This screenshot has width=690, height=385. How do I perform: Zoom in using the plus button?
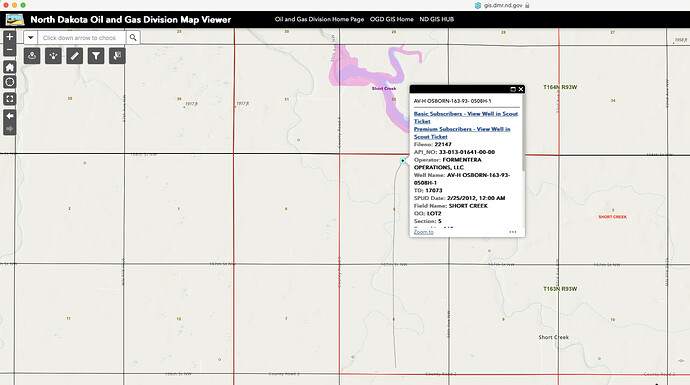pyautogui.click(x=10, y=37)
